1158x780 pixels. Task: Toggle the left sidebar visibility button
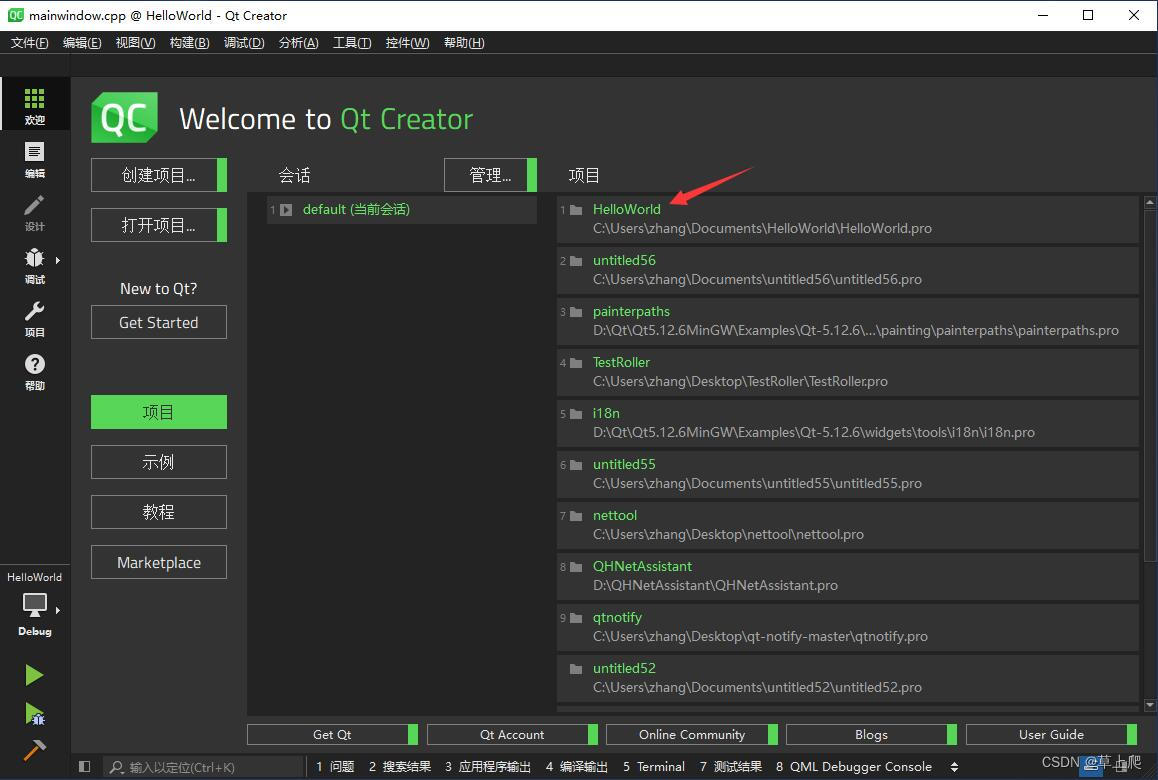click(x=84, y=767)
